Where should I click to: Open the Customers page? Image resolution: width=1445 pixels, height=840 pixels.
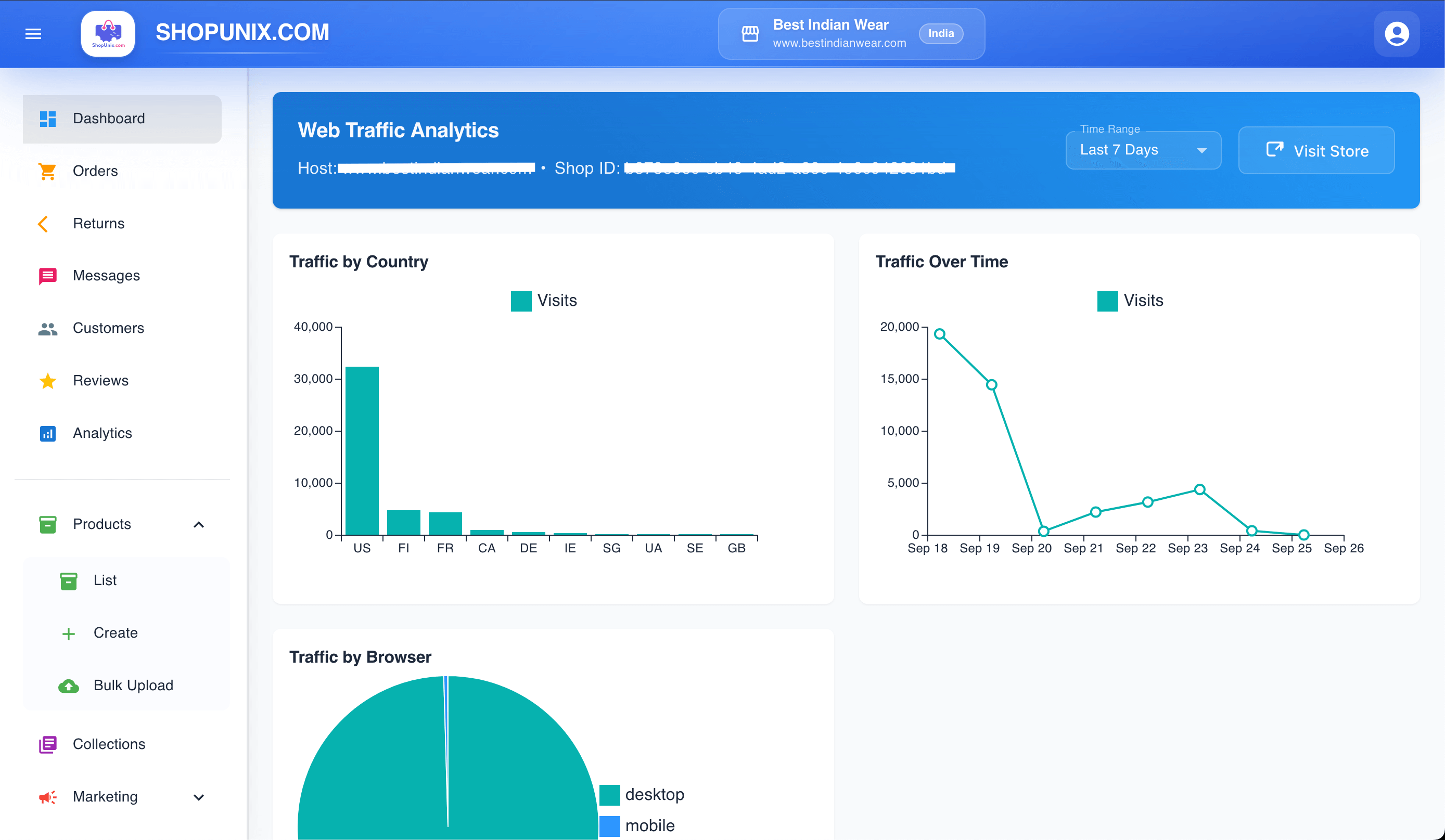122,329
